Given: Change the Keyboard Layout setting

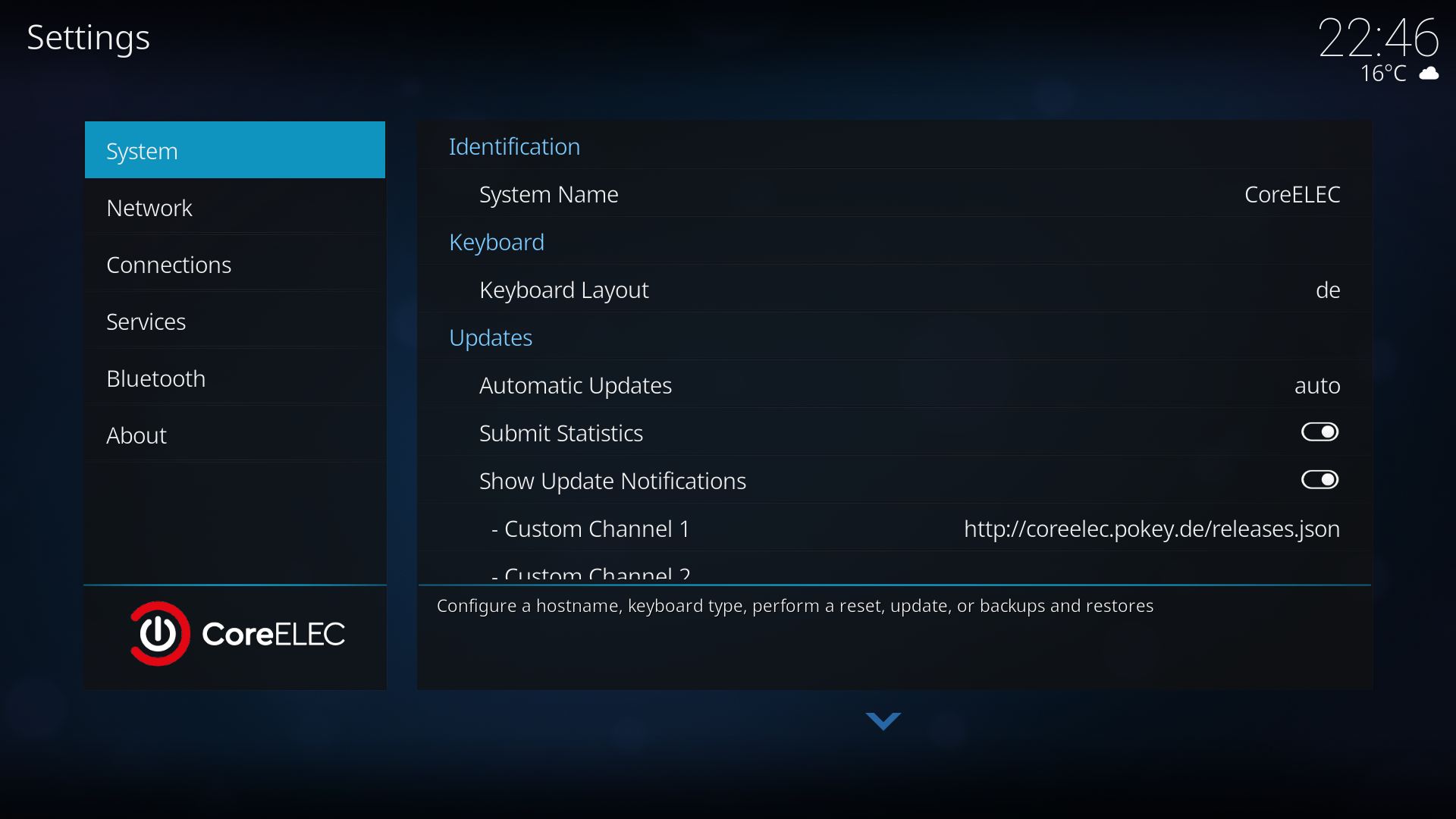Looking at the screenshot, I should point(895,290).
